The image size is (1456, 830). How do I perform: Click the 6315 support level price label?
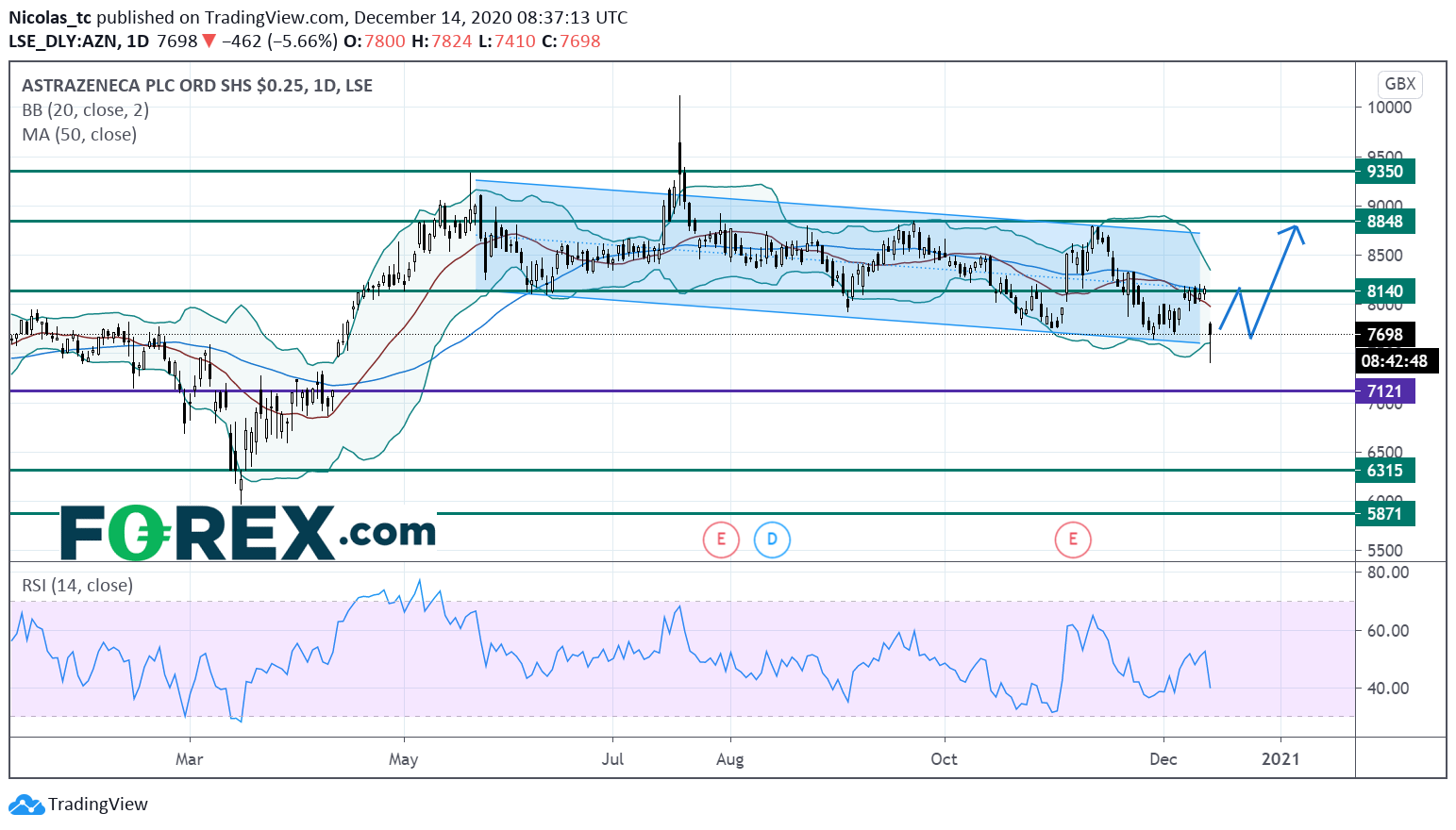[1384, 471]
